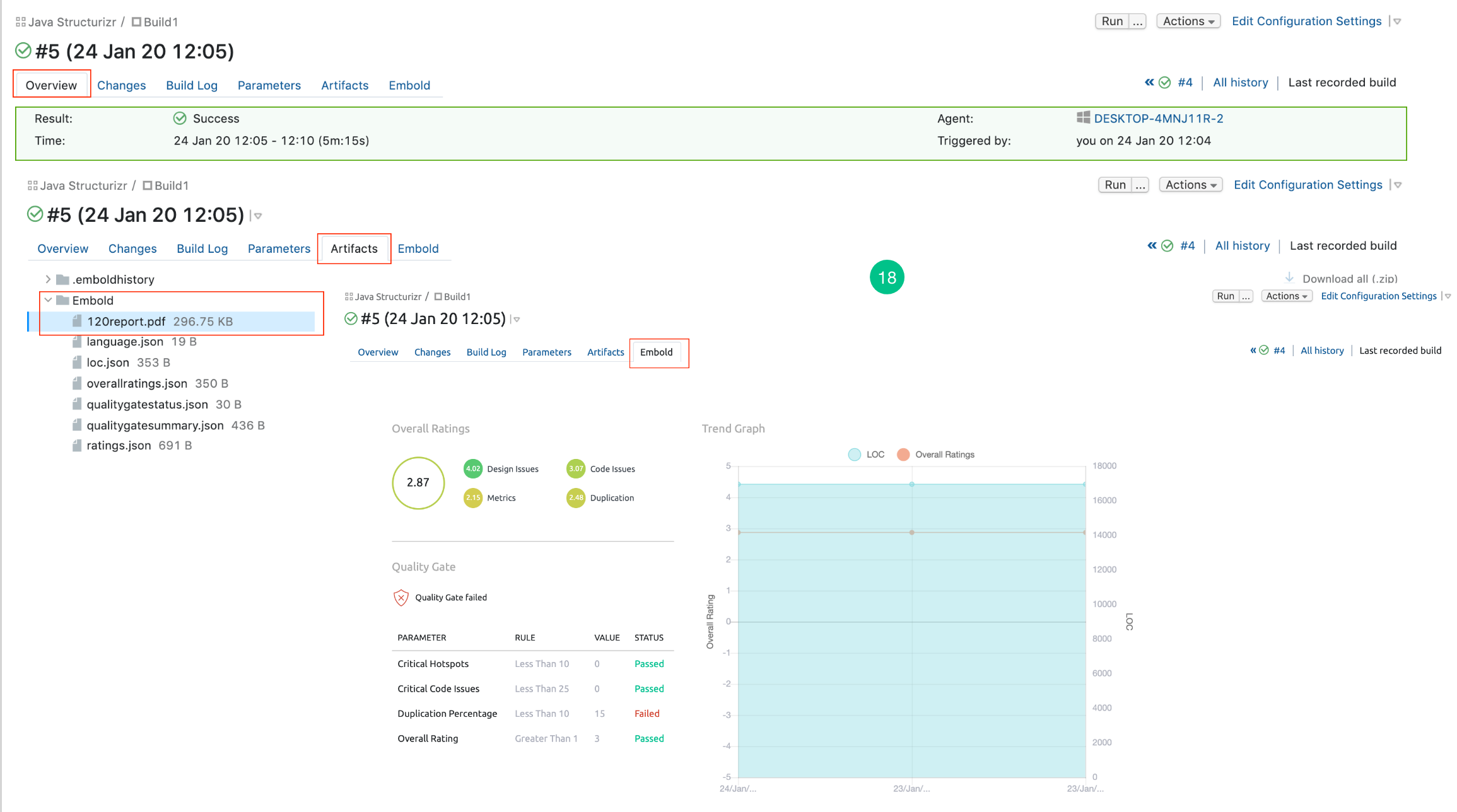Click the ellipsis button beside the top Run

tap(1137, 21)
